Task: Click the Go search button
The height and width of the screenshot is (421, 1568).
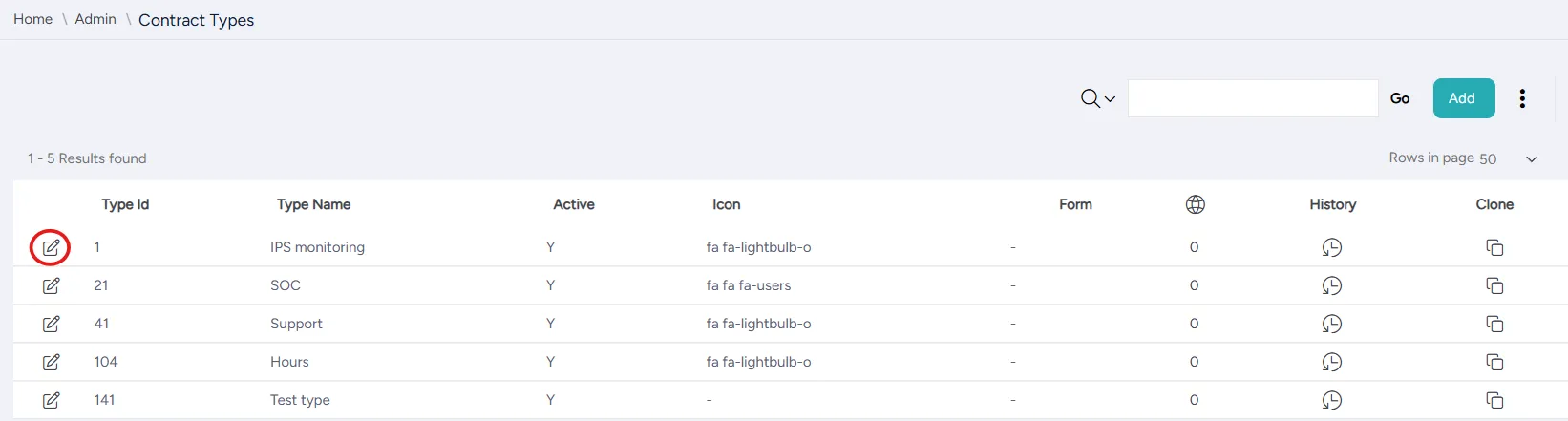Action: pos(1400,98)
